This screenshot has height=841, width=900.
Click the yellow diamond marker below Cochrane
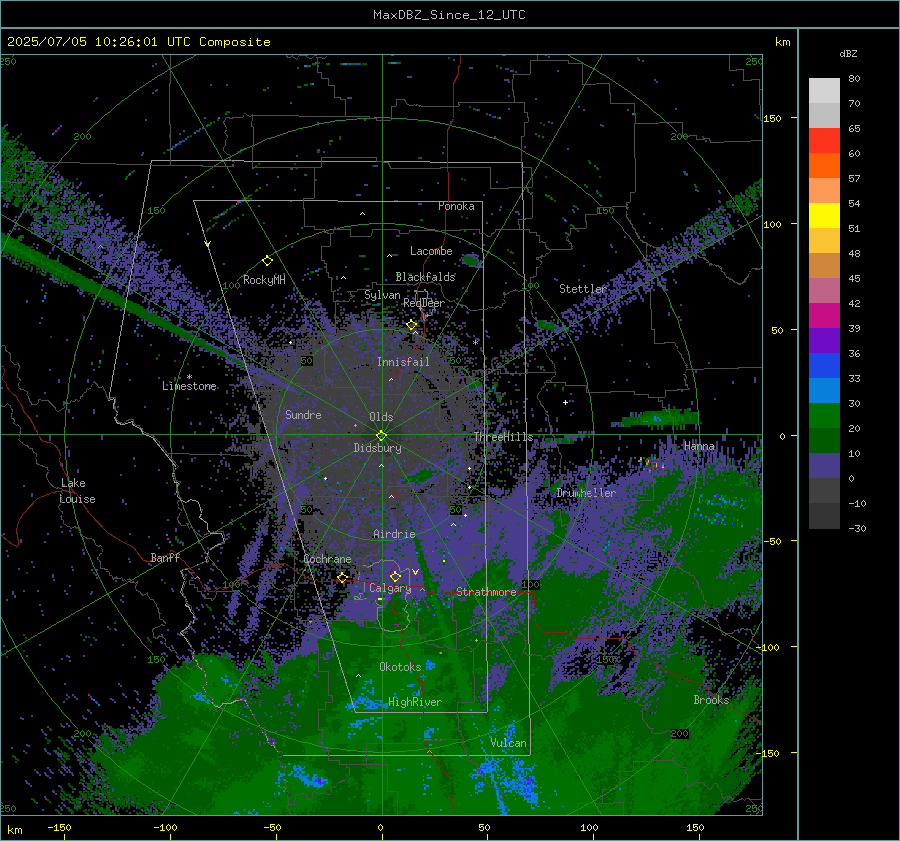(x=342, y=577)
